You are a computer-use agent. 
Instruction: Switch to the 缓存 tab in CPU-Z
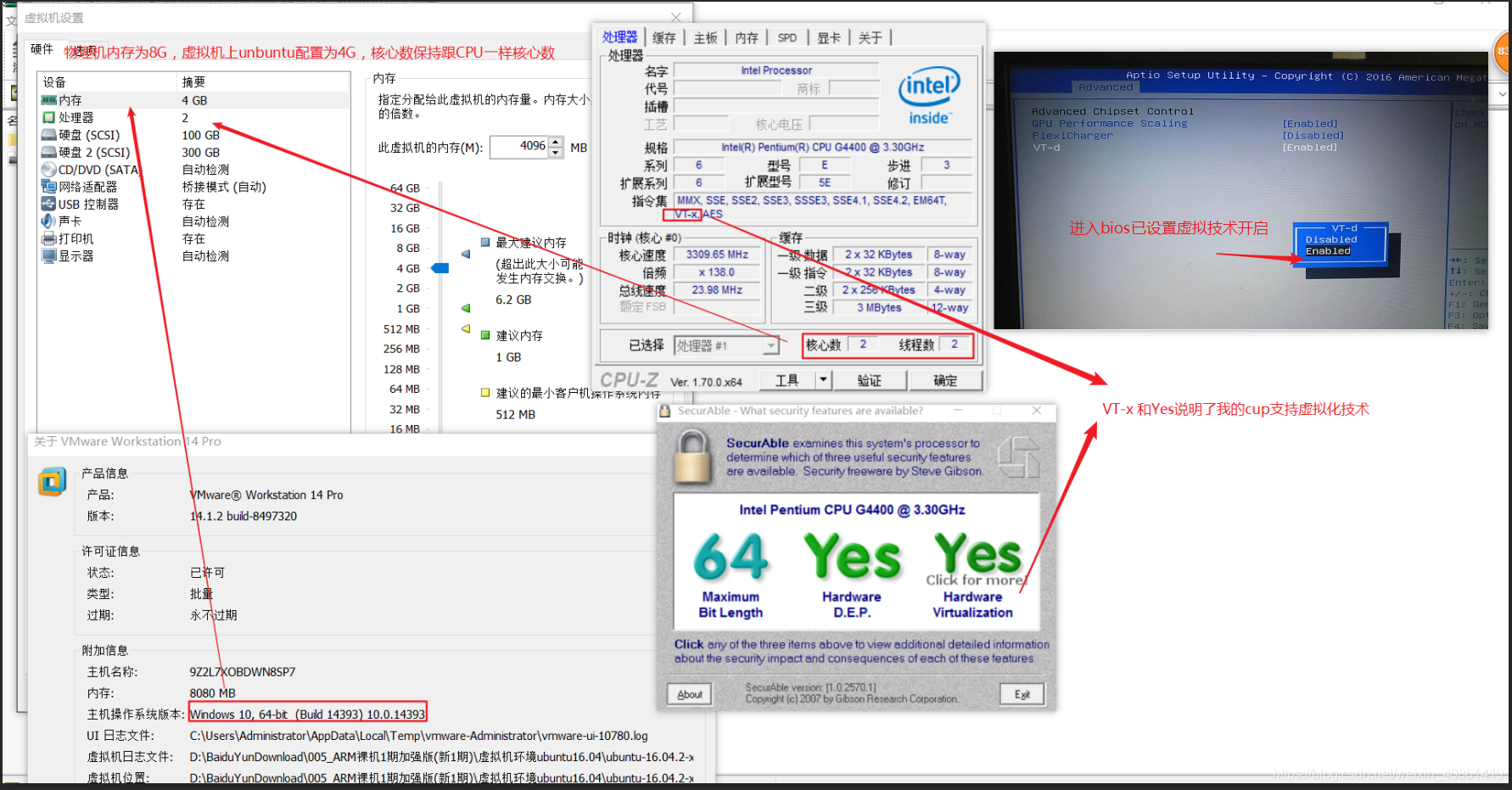click(x=664, y=37)
